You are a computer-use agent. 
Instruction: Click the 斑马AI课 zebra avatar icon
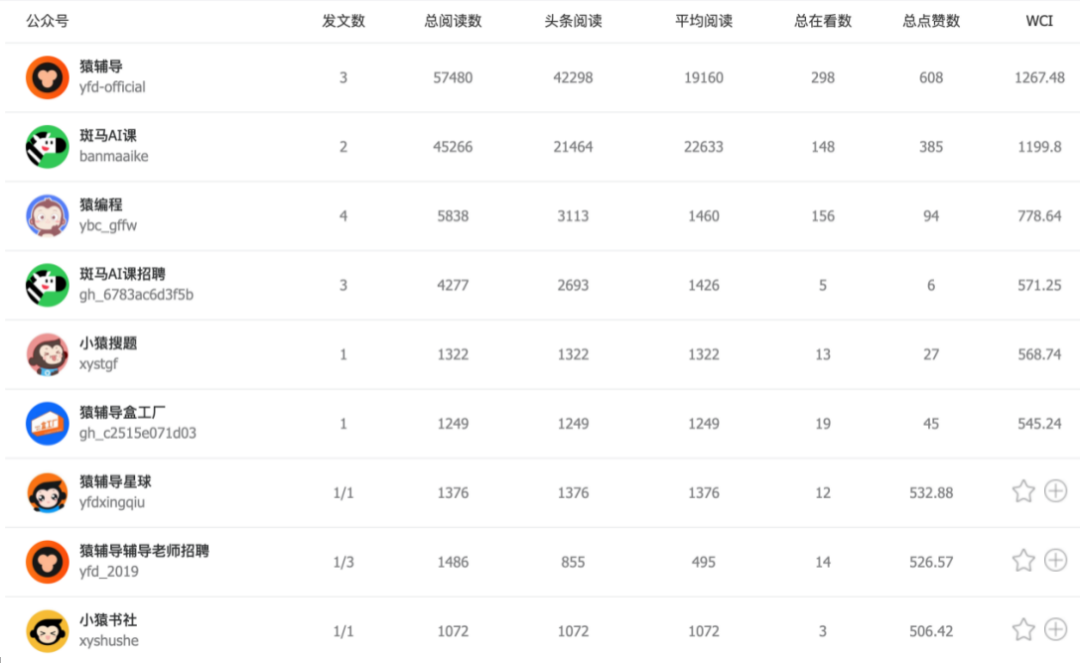(x=47, y=147)
